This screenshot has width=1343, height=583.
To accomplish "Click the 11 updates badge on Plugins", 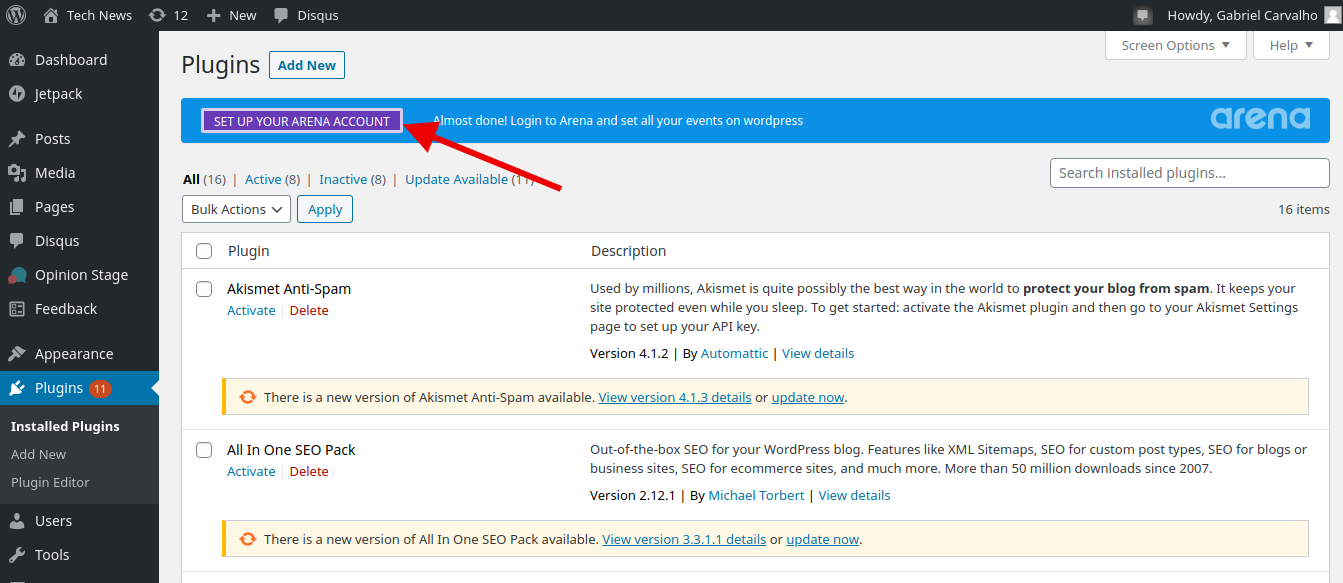I will click(x=100, y=388).
